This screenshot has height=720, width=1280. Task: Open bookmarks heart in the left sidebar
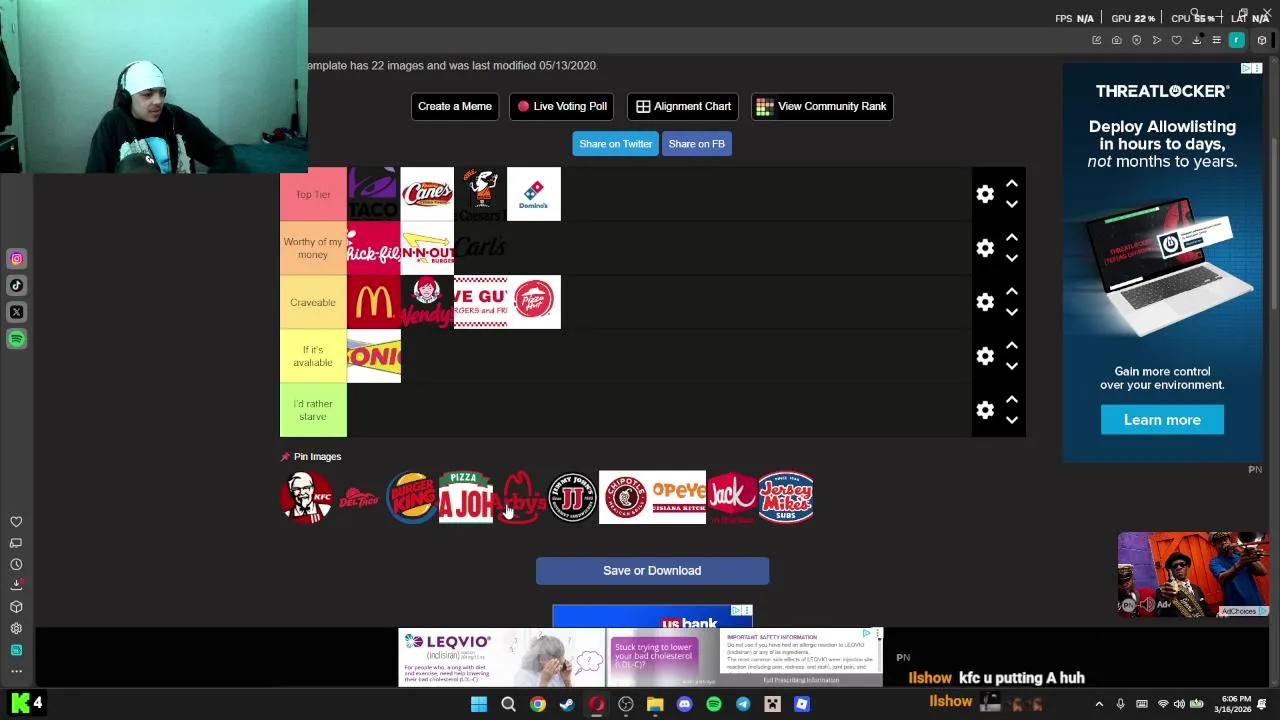16,522
